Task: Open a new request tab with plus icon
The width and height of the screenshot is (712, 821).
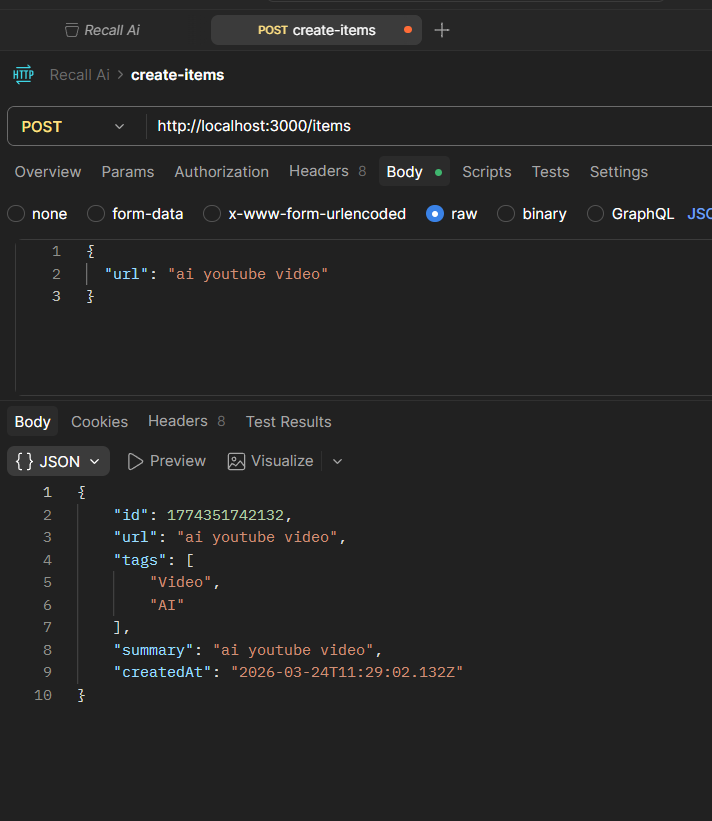Action: tap(442, 30)
